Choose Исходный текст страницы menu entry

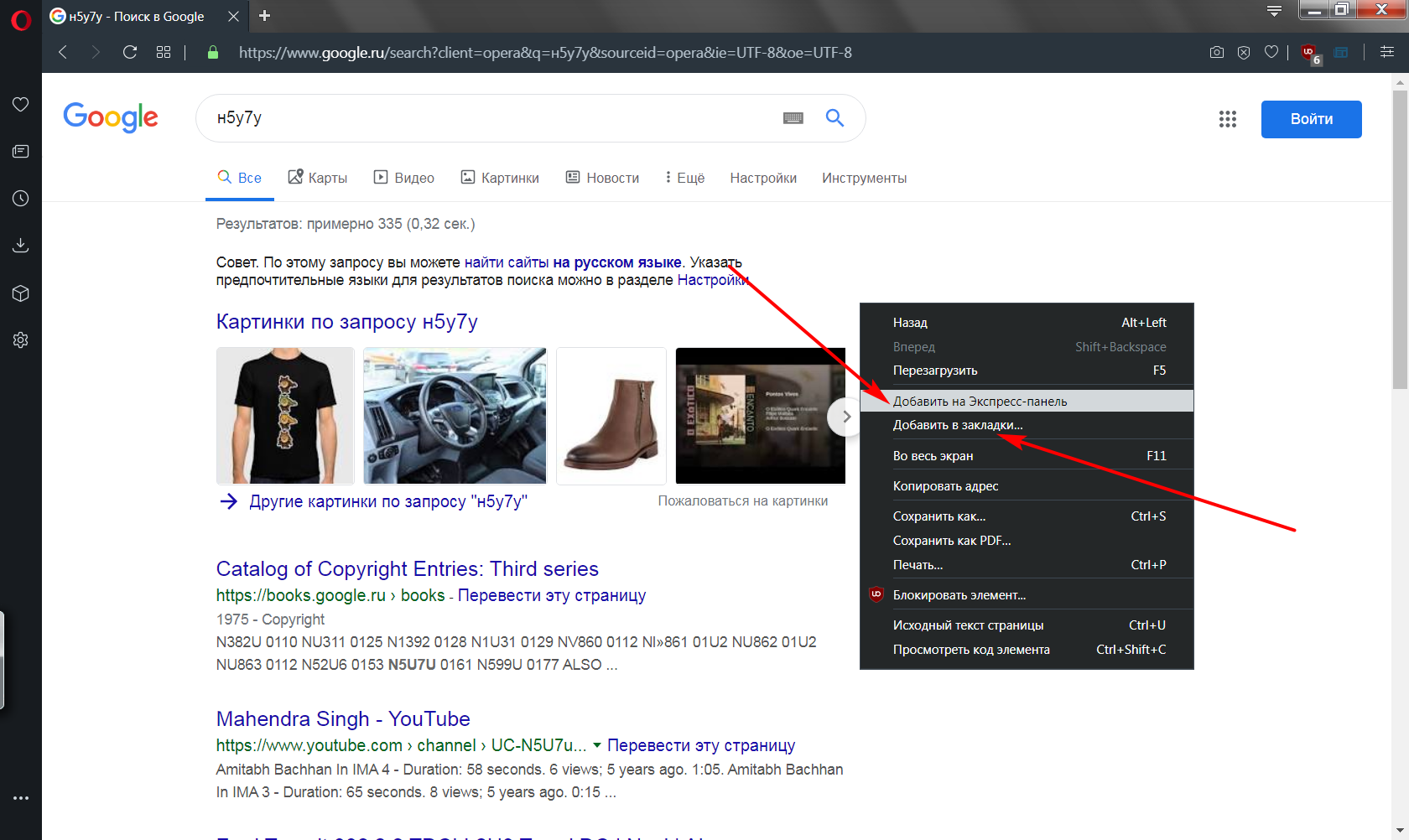pyautogui.click(x=1027, y=625)
